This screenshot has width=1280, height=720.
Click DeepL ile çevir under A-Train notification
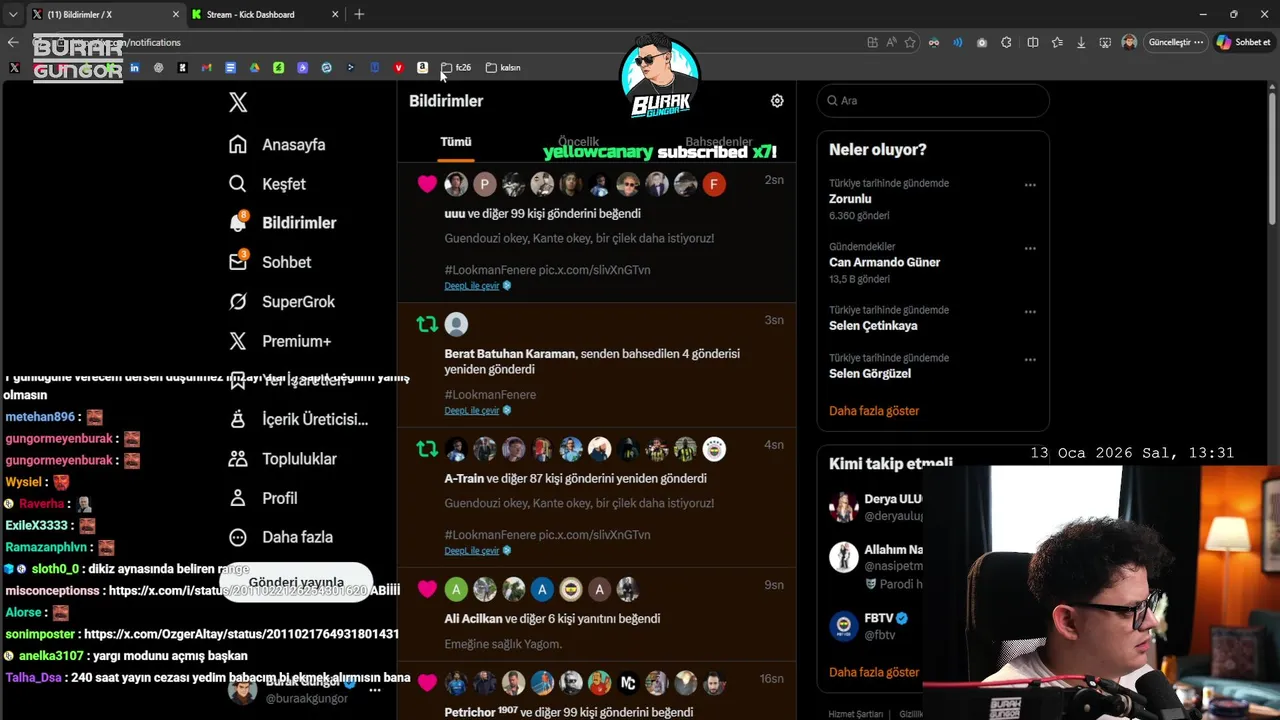(472, 551)
